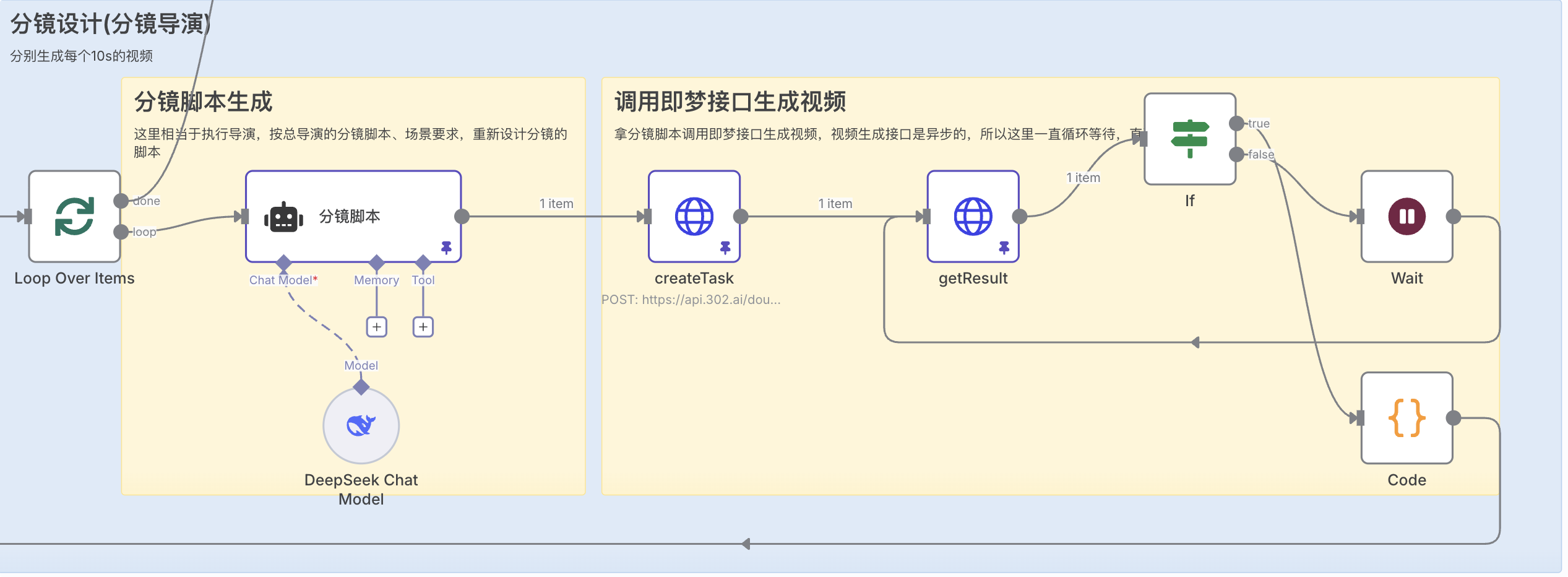1568x577 pixels.
Task: Click the loop output of Loop node
Action: tap(121, 232)
